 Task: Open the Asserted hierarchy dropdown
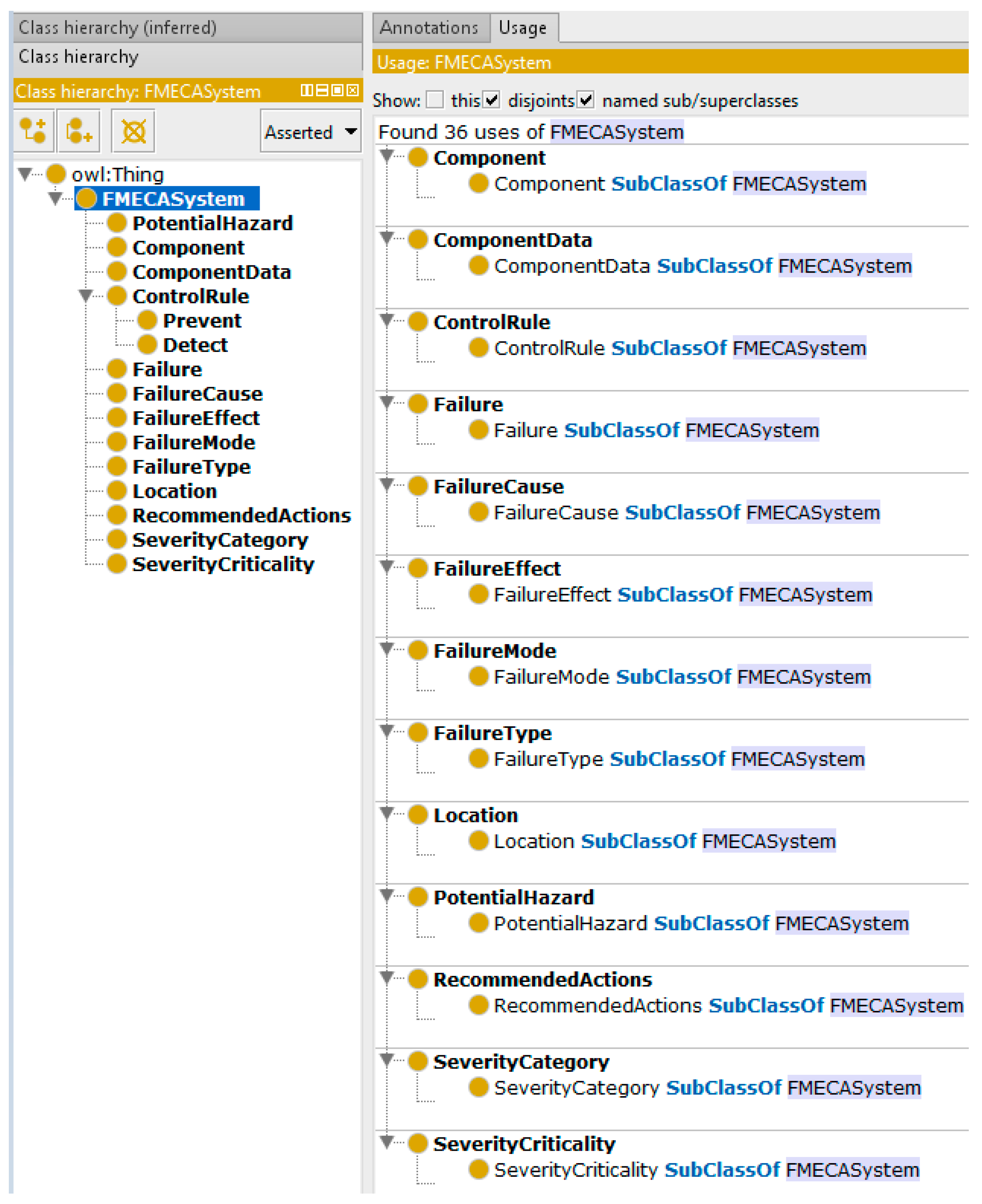311,132
